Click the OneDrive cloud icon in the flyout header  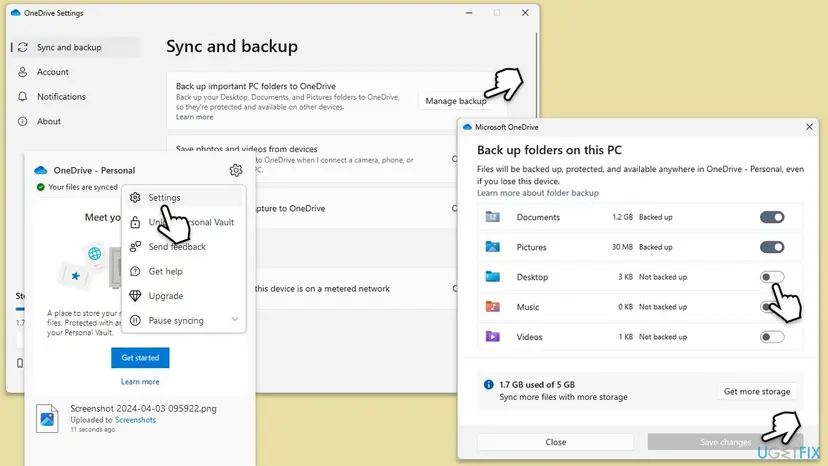click(41, 170)
